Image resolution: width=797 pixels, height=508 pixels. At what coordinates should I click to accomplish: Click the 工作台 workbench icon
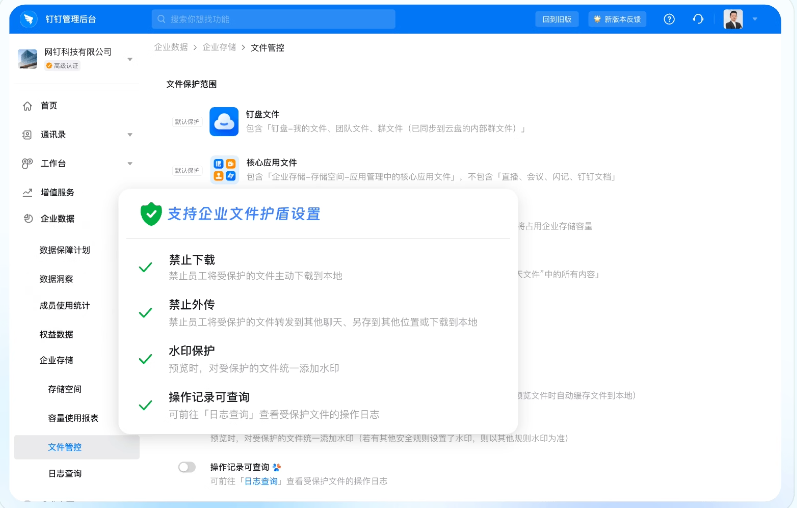coord(27,164)
